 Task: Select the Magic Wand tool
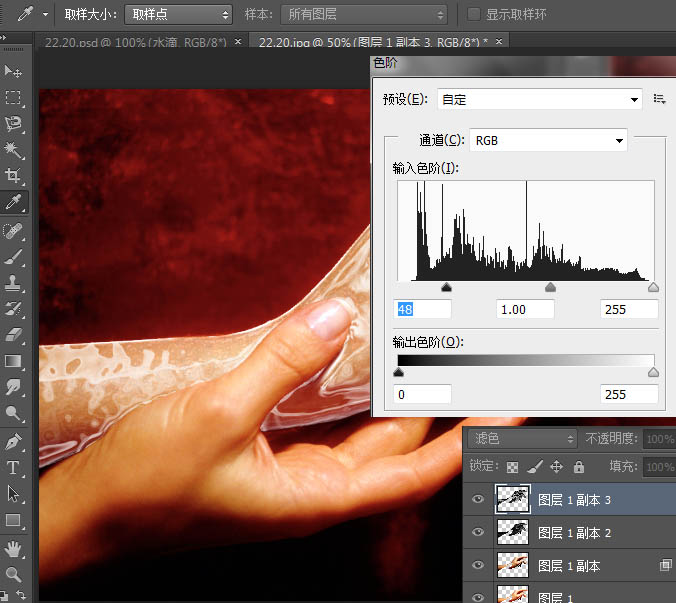click(x=13, y=150)
